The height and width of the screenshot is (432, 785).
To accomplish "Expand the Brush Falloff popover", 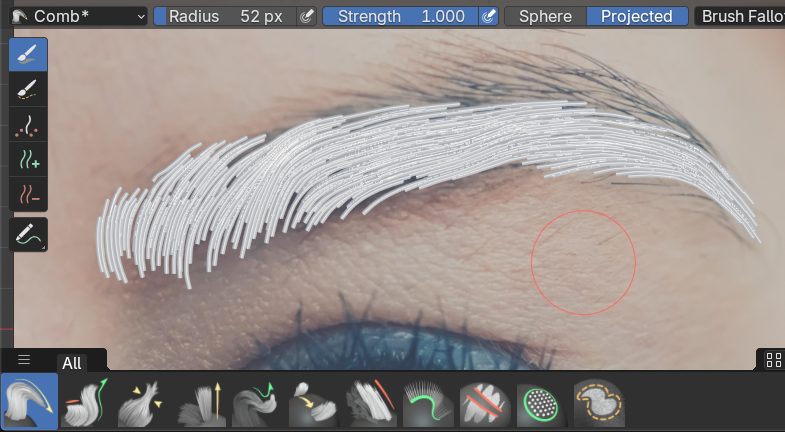I will [x=741, y=17].
